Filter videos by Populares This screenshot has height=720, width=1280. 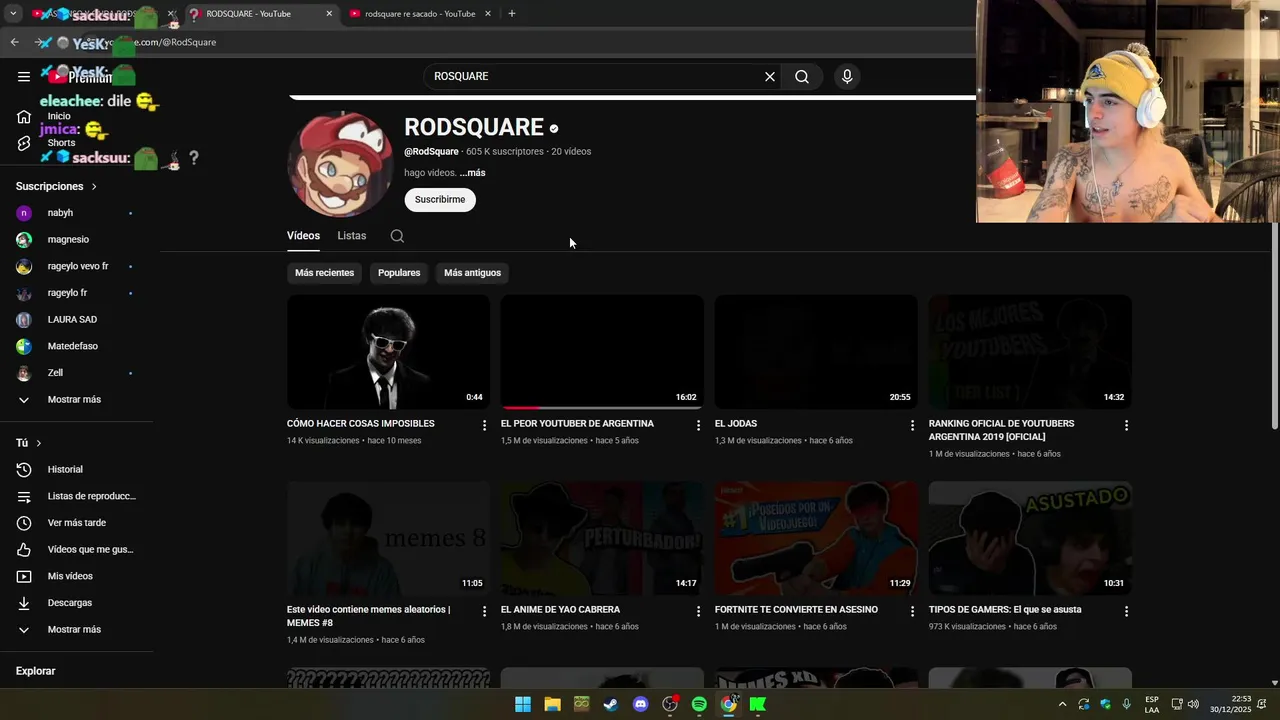(399, 273)
